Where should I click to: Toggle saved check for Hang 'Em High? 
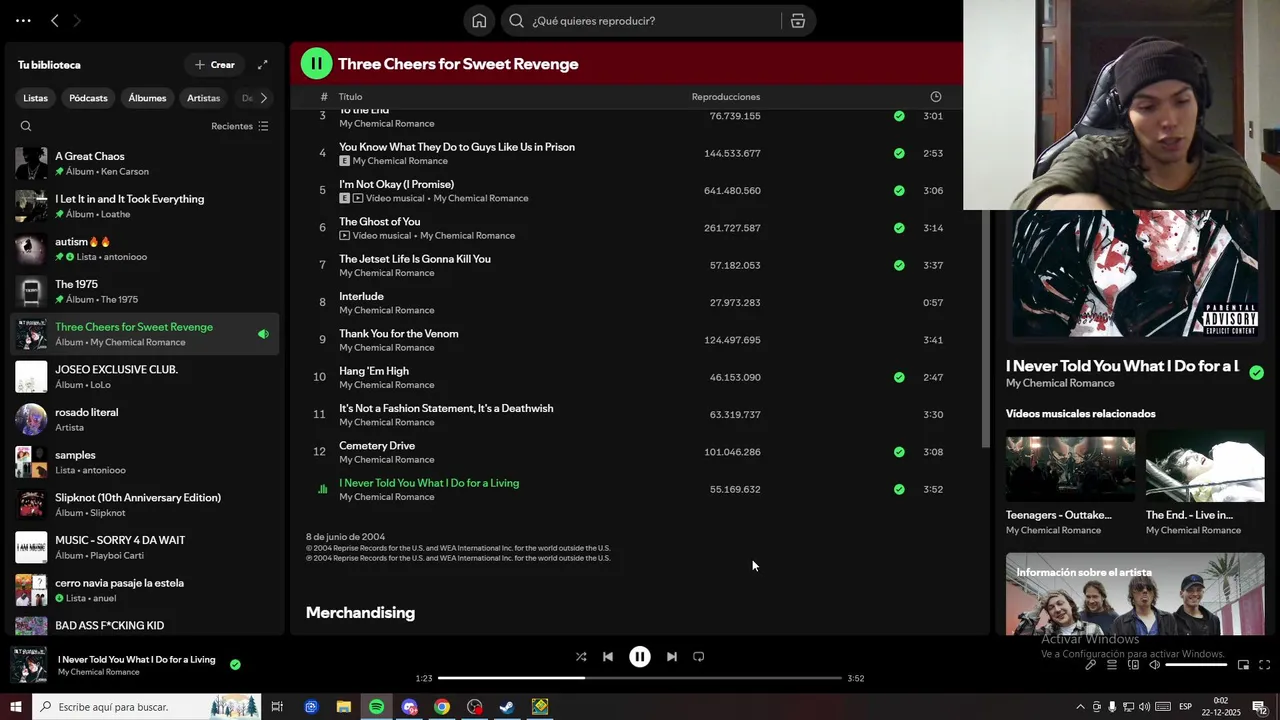pos(899,378)
